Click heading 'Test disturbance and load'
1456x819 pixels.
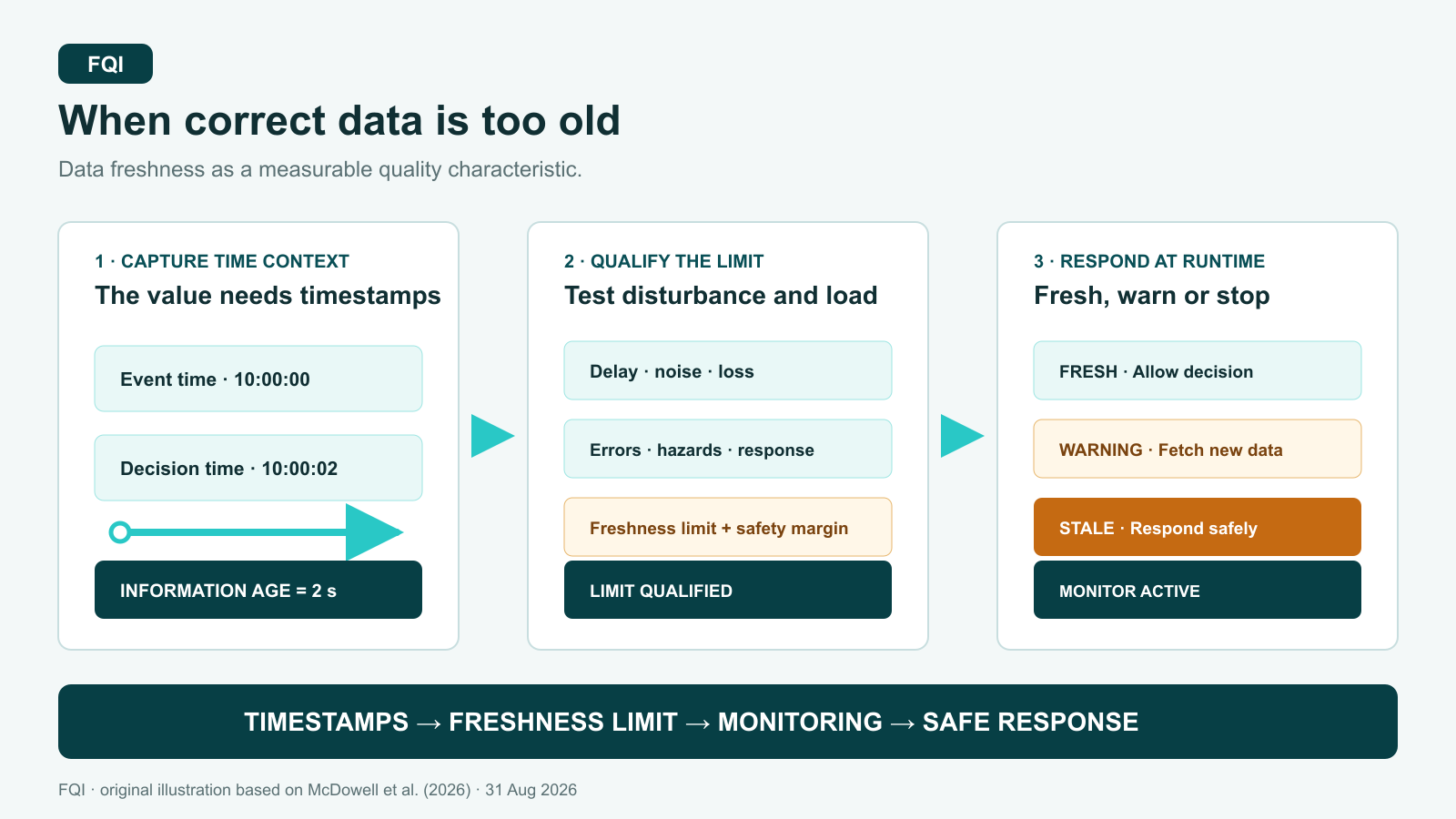721,296
